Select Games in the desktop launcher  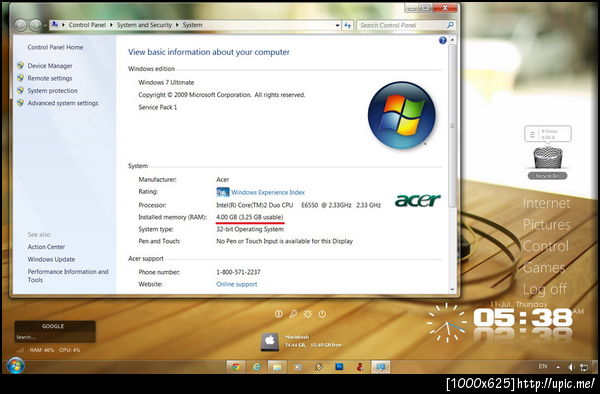pyautogui.click(x=544, y=267)
